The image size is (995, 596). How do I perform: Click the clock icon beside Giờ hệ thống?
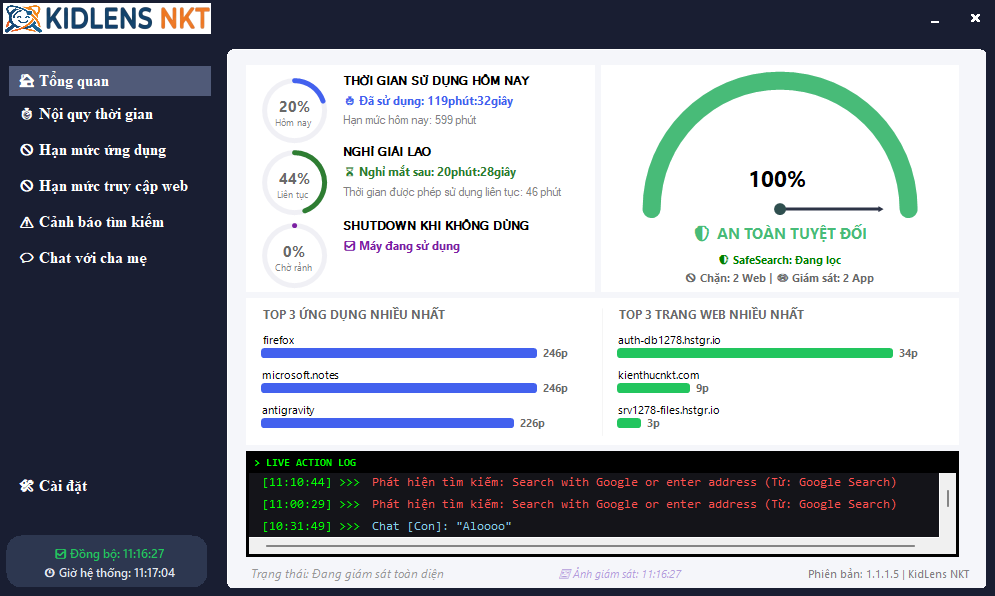pos(49,573)
